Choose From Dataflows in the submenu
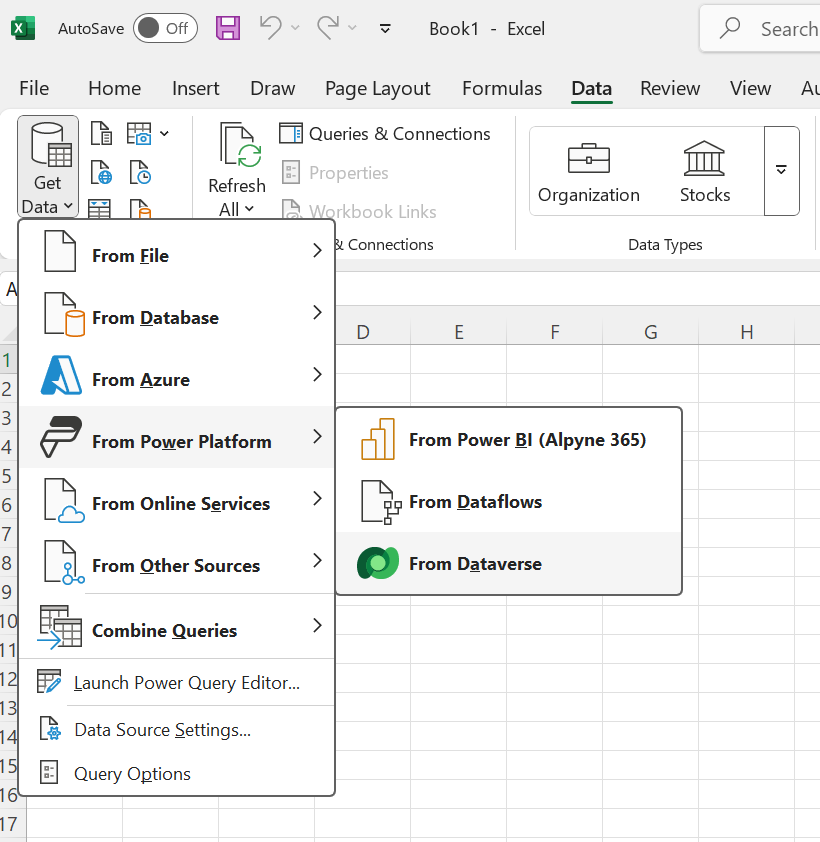 (509, 502)
